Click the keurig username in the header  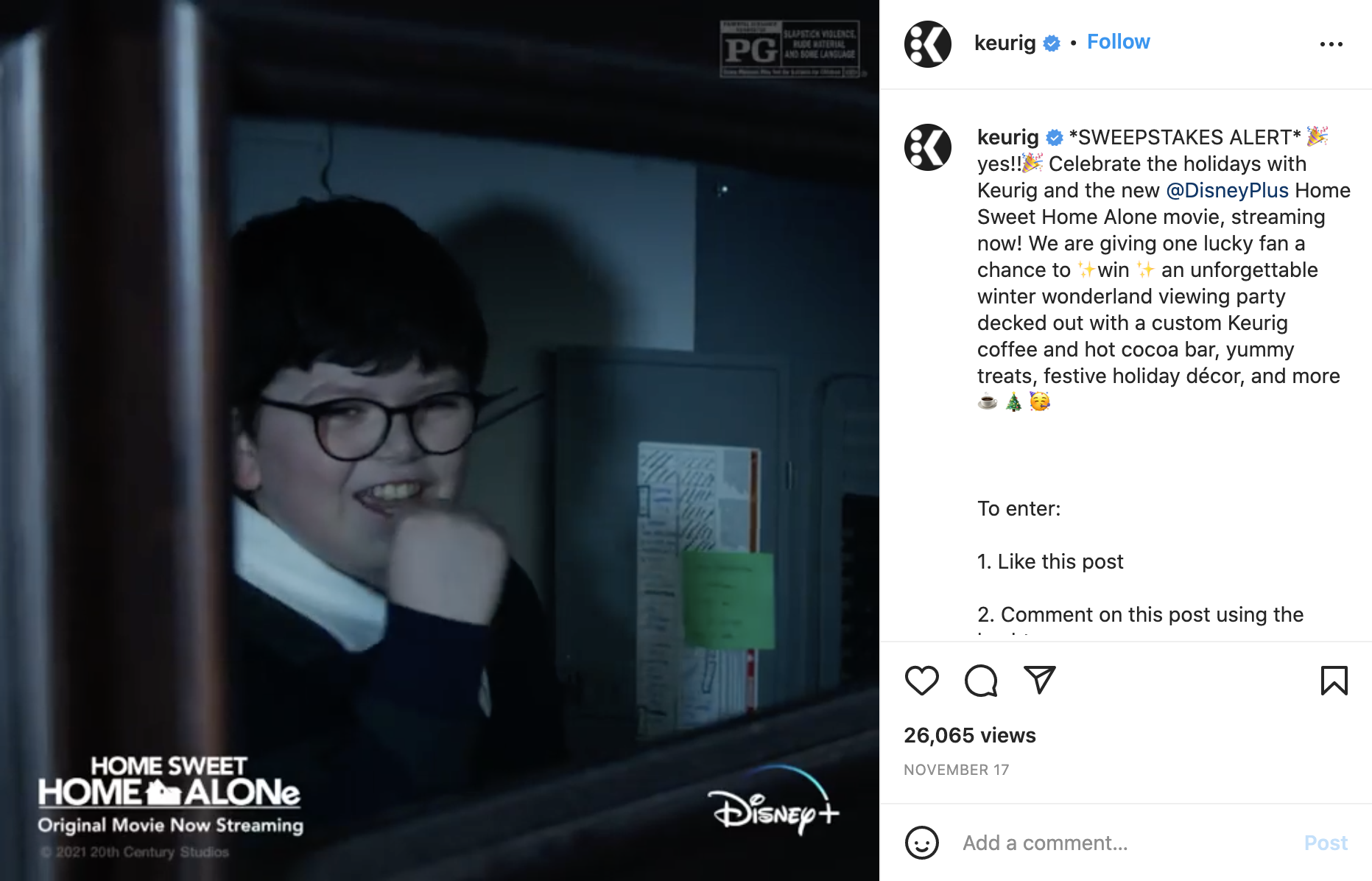click(1005, 43)
